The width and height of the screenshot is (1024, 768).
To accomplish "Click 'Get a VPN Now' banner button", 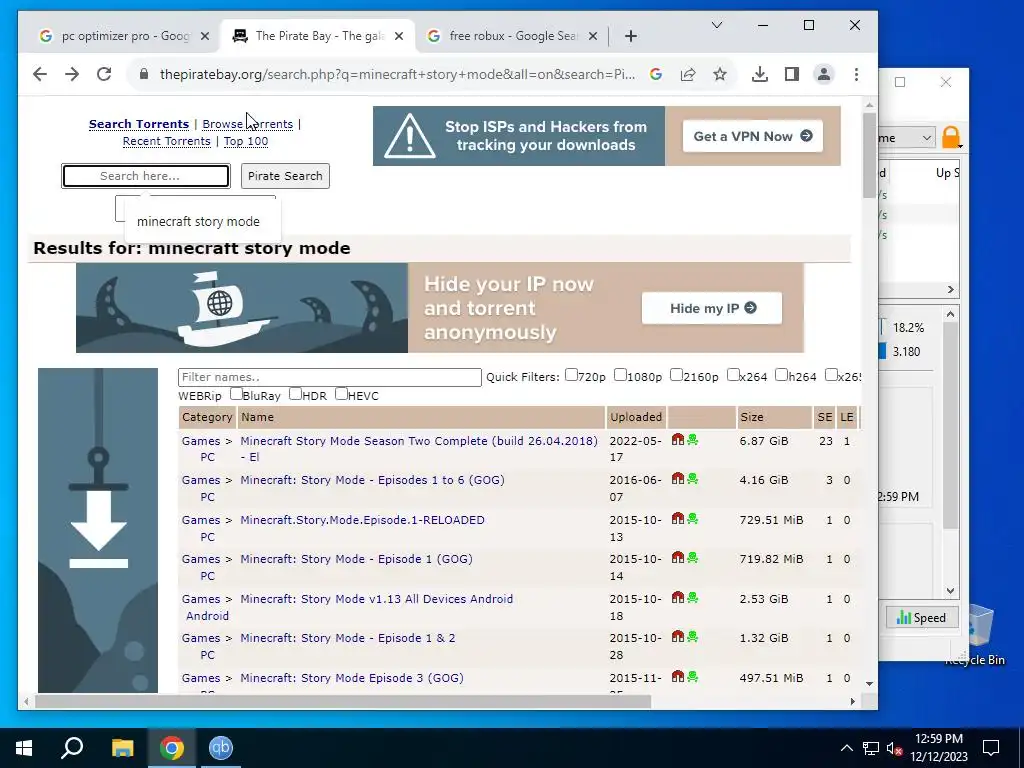I will click(752, 136).
